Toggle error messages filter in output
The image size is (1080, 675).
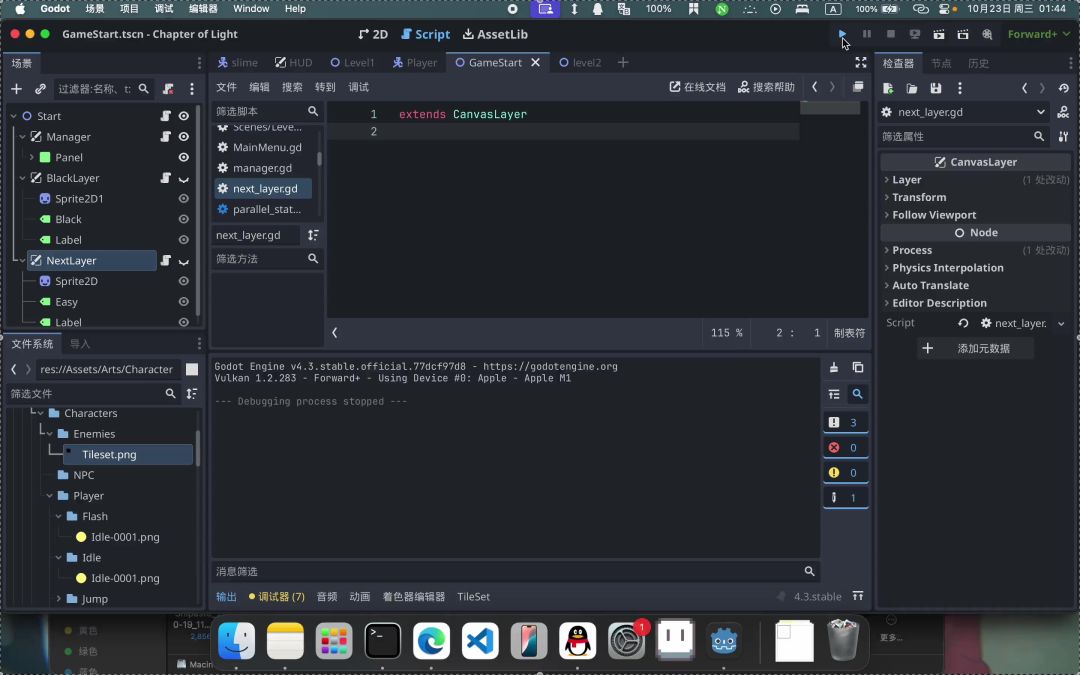click(845, 447)
